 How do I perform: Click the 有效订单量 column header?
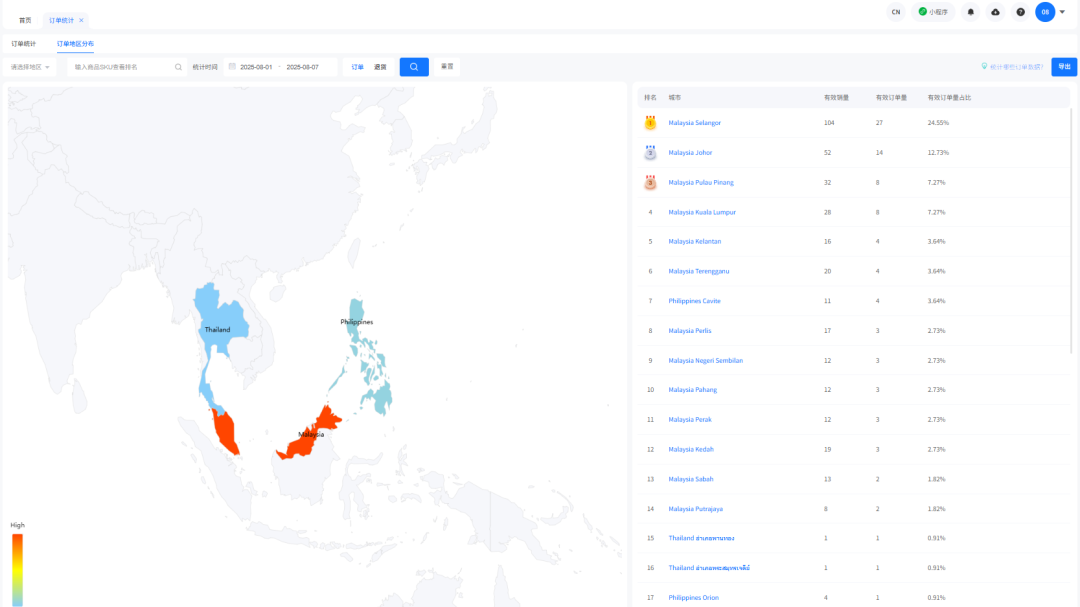pyautogui.click(x=891, y=97)
